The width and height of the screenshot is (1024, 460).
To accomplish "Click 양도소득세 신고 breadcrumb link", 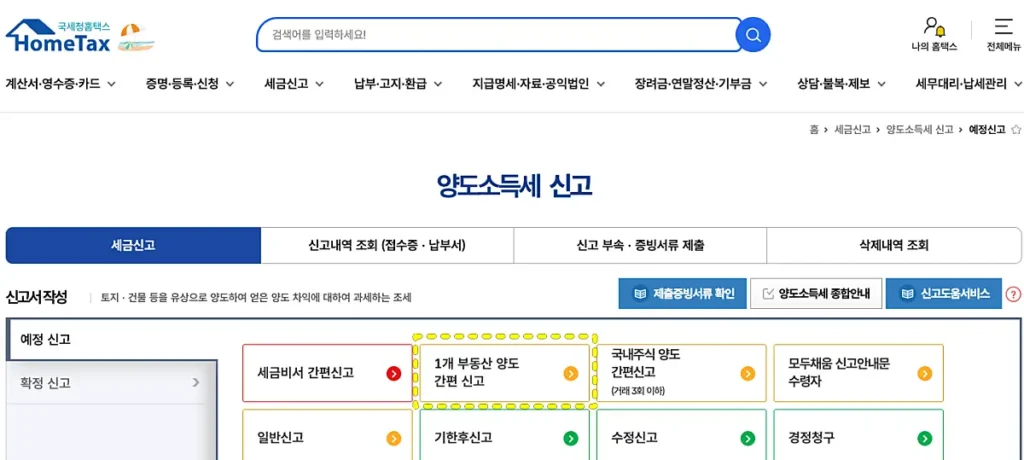I will pyautogui.click(x=920, y=130).
